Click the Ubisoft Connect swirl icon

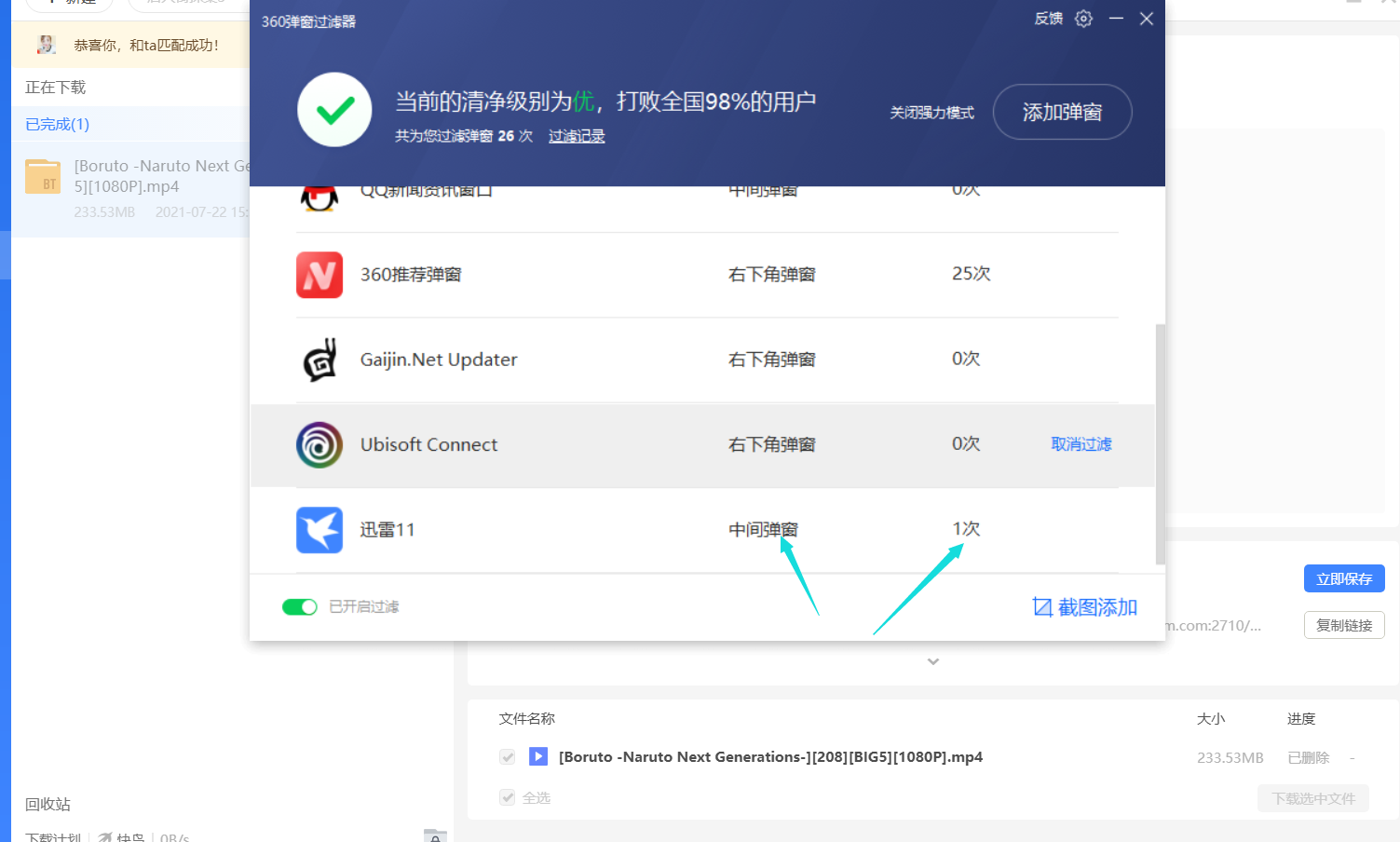click(319, 445)
